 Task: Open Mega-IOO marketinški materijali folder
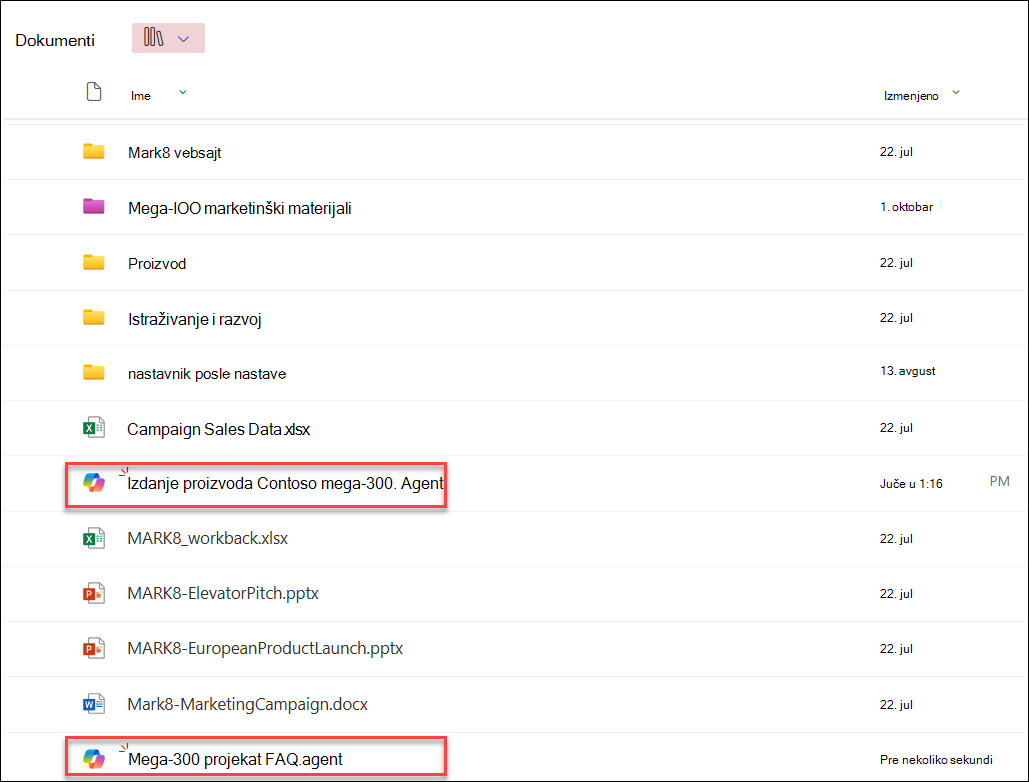point(240,209)
